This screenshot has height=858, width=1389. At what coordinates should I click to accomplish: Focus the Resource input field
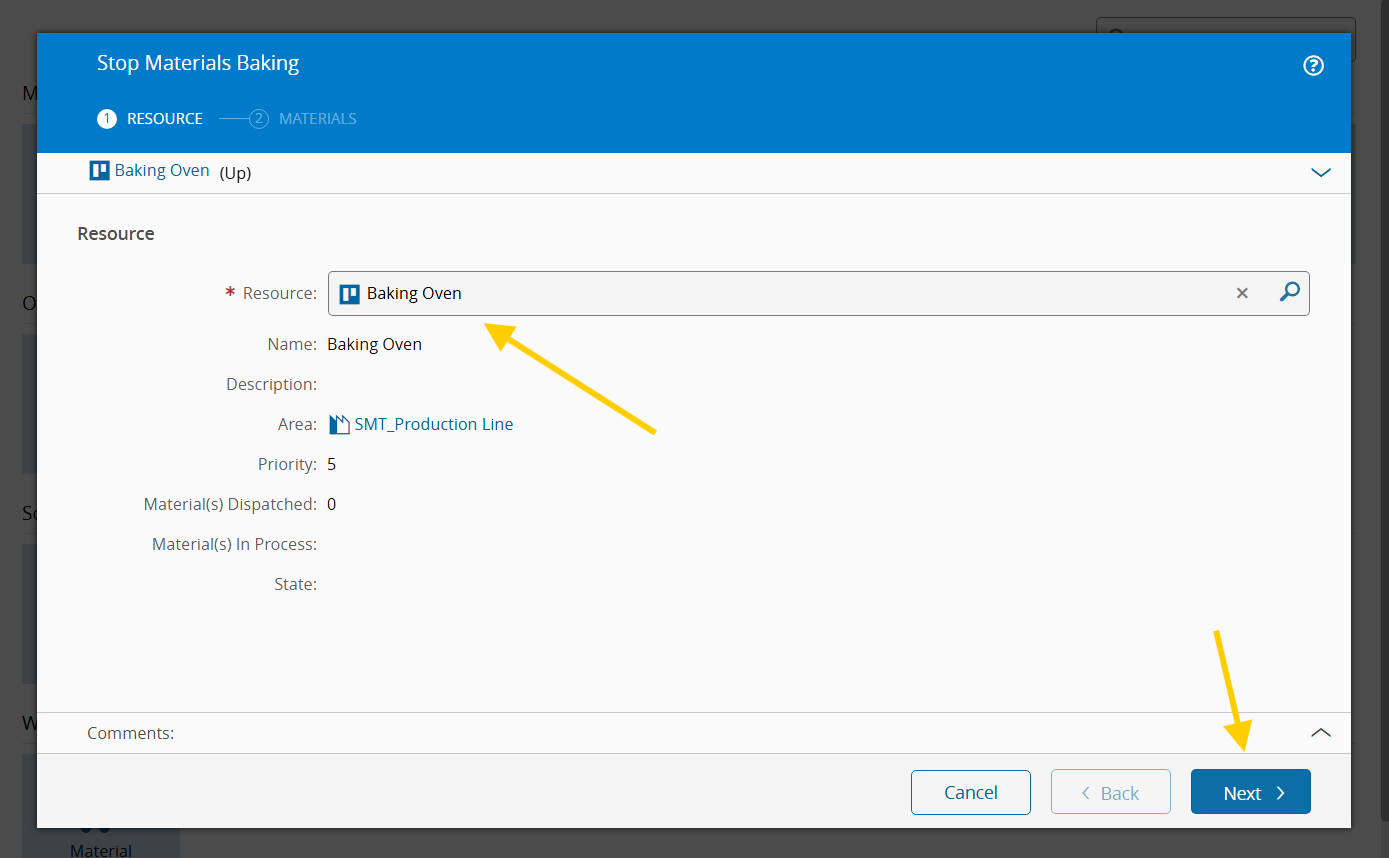coord(780,294)
